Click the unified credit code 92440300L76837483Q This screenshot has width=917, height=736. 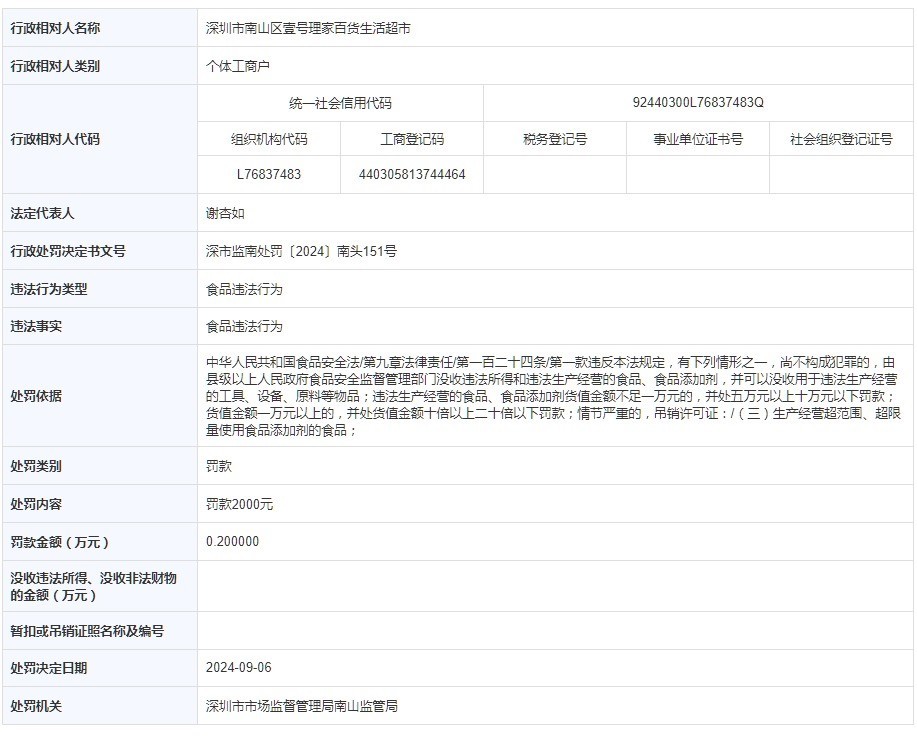(x=698, y=103)
